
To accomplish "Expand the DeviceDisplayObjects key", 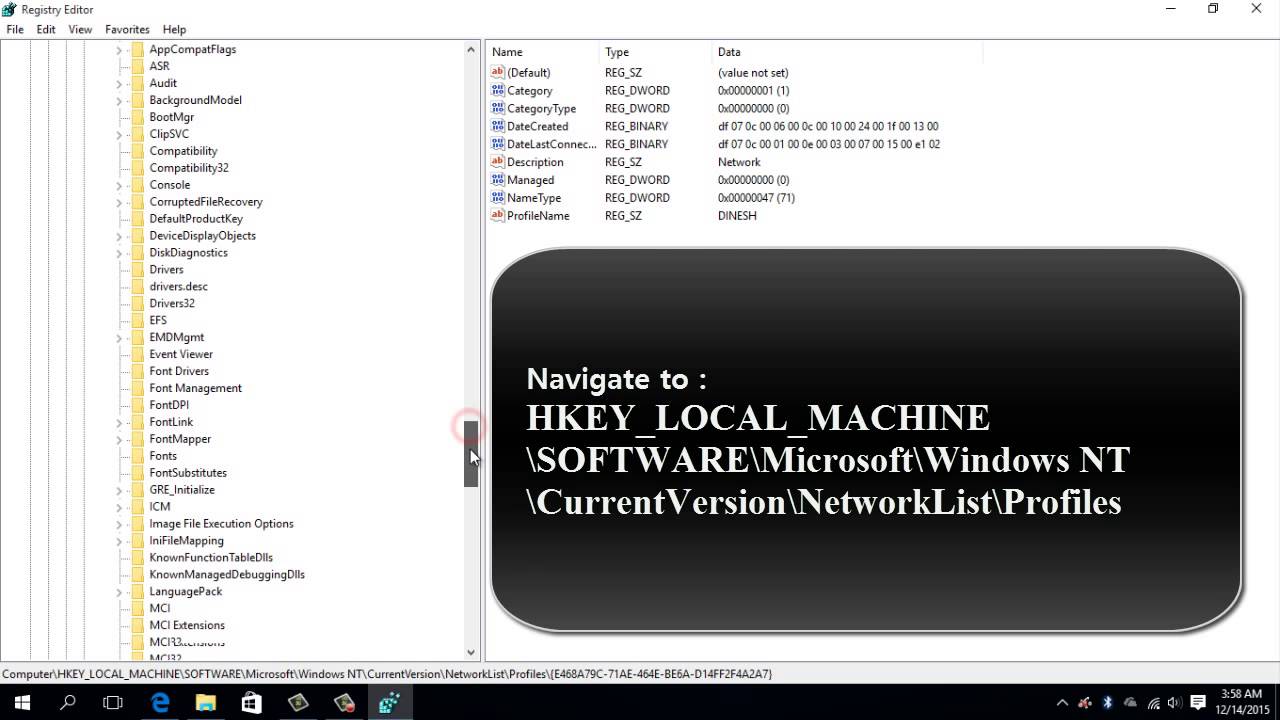I will 119,237.
